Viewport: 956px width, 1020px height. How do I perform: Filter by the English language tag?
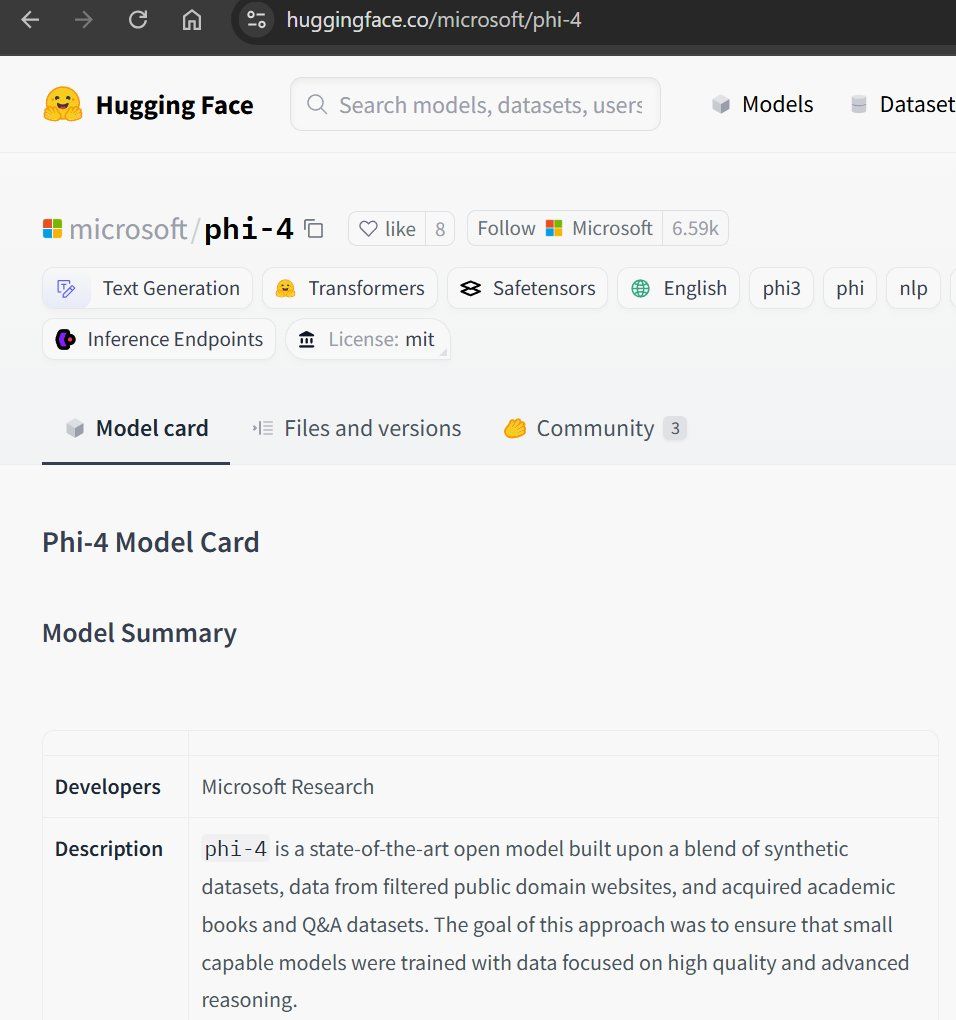tap(678, 289)
